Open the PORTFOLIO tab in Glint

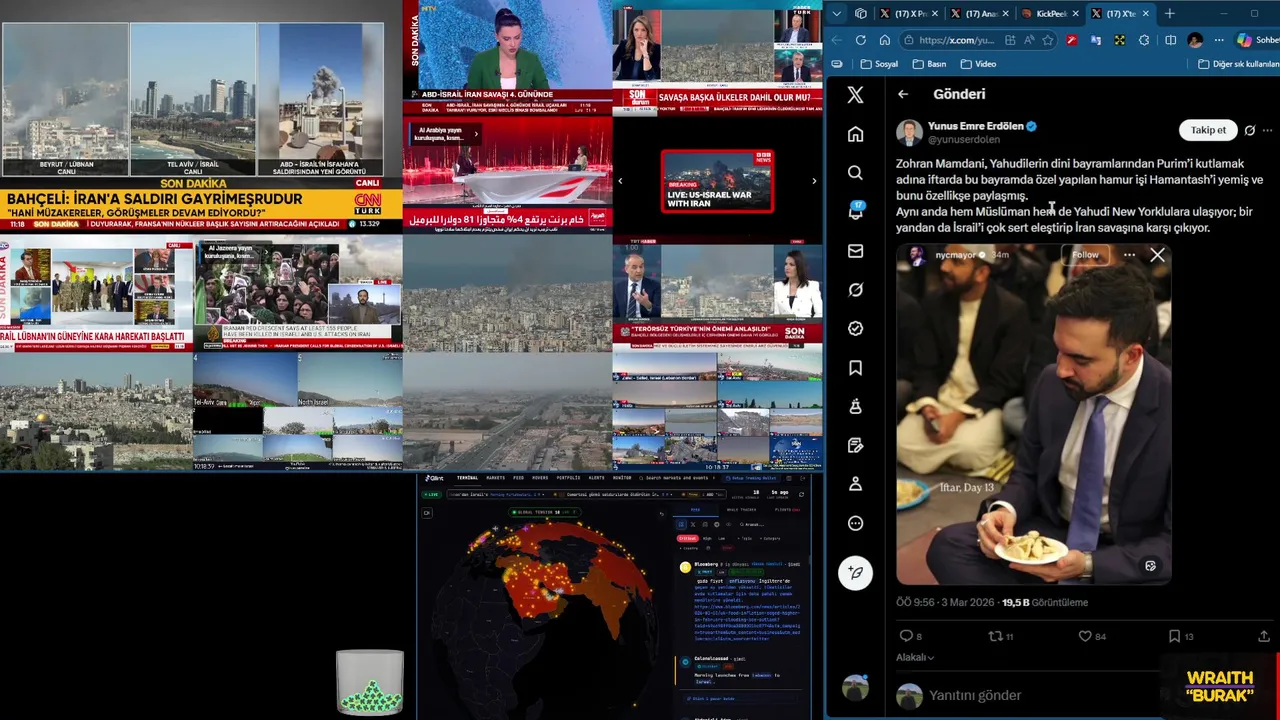tap(568, 478)
